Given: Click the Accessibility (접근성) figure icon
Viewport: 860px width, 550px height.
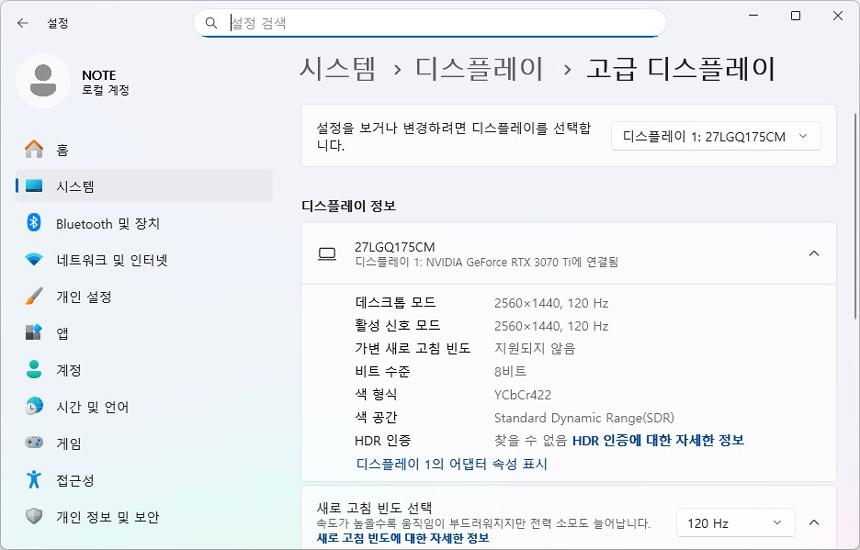Looking at the screenshot, I should (34, 480).
